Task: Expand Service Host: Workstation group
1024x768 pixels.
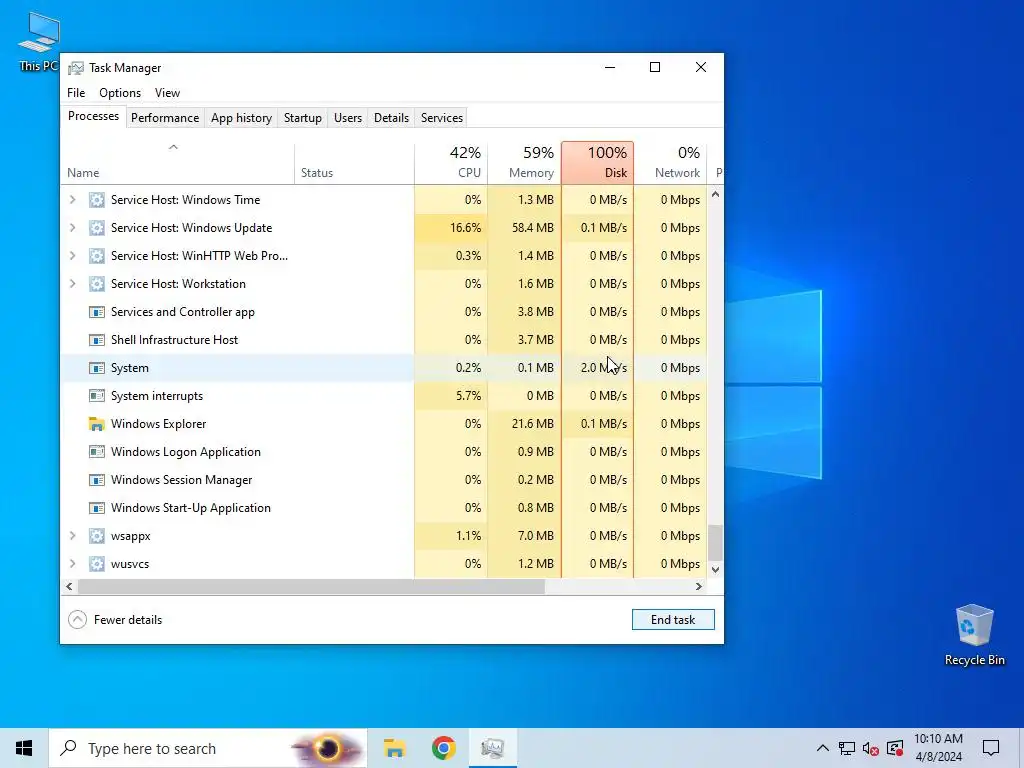Action: point(72,284)
